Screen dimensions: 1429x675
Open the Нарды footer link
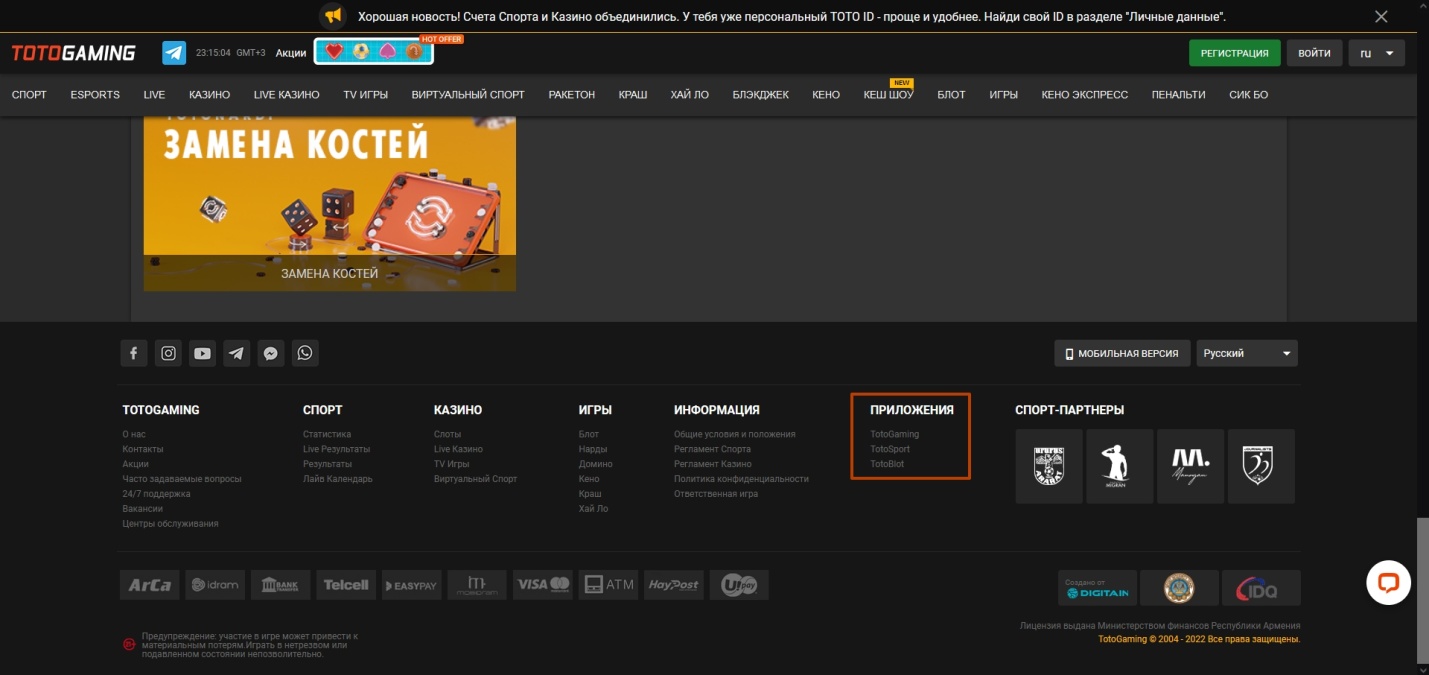click(593, 449)
